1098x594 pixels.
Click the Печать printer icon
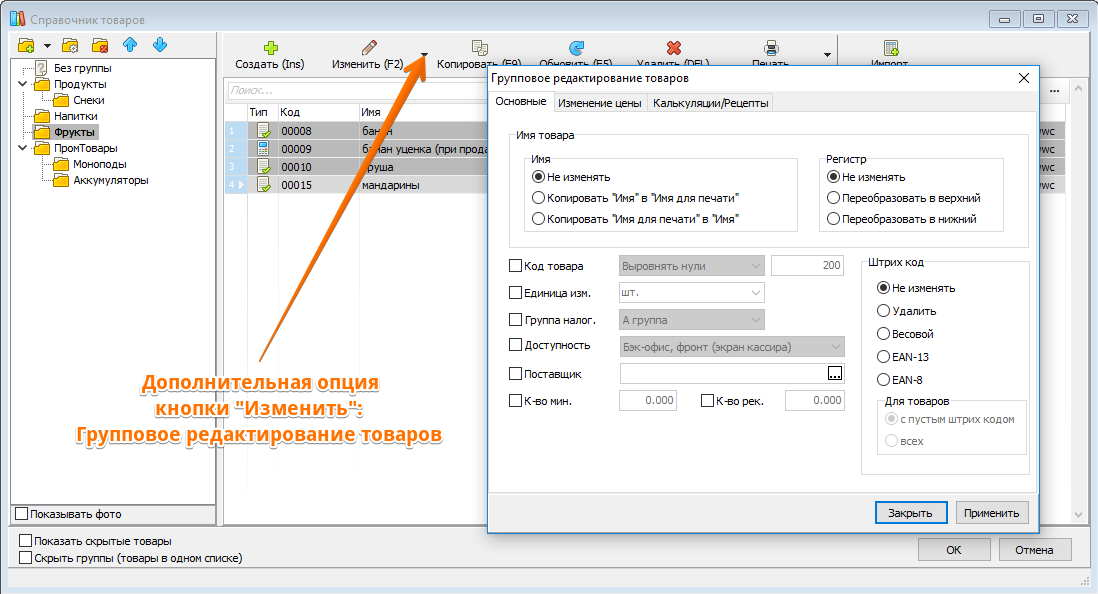click(x=771, y=48)
